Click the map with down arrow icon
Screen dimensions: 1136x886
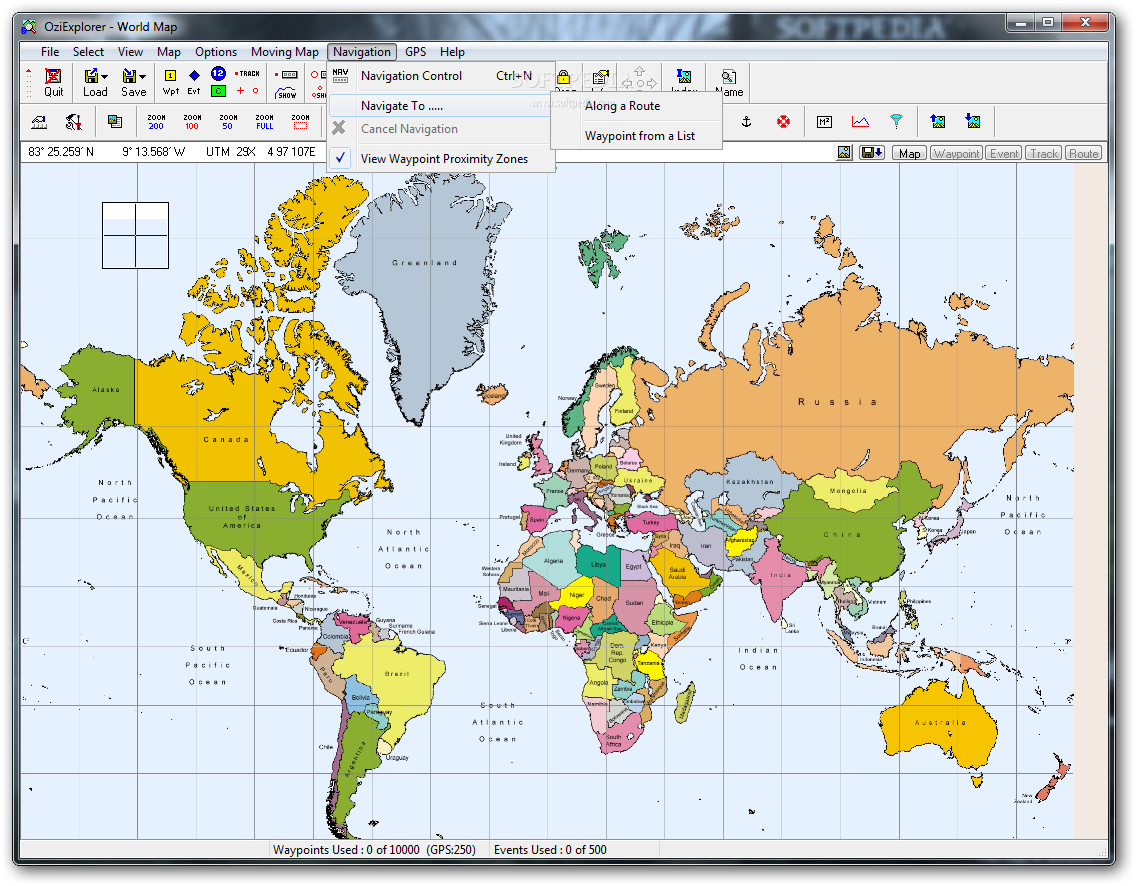973,122
